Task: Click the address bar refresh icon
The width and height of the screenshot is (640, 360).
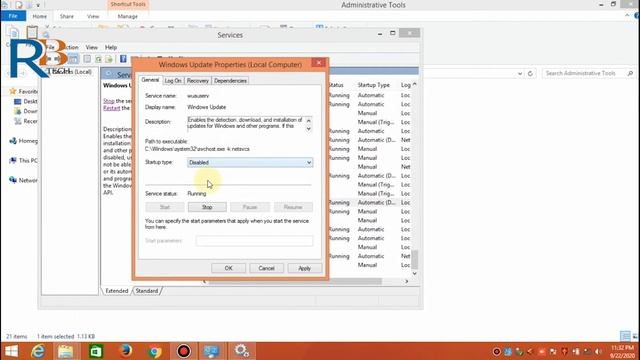Action: pos(530,73)
